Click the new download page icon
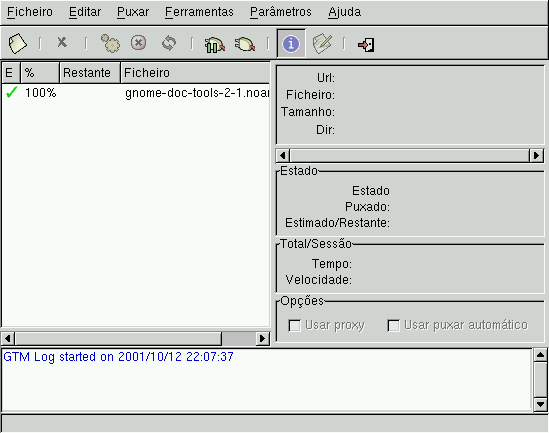Screen dimensions: 549x433 (x=17, y=43)
